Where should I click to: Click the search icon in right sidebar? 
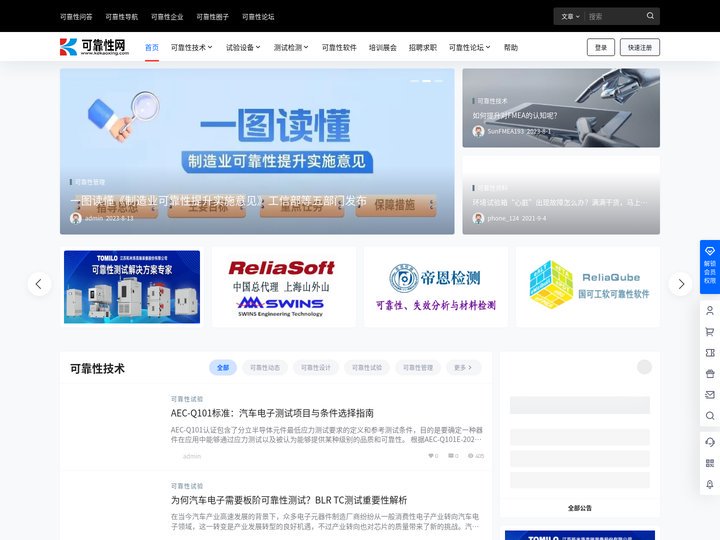(x=709, y=416)
